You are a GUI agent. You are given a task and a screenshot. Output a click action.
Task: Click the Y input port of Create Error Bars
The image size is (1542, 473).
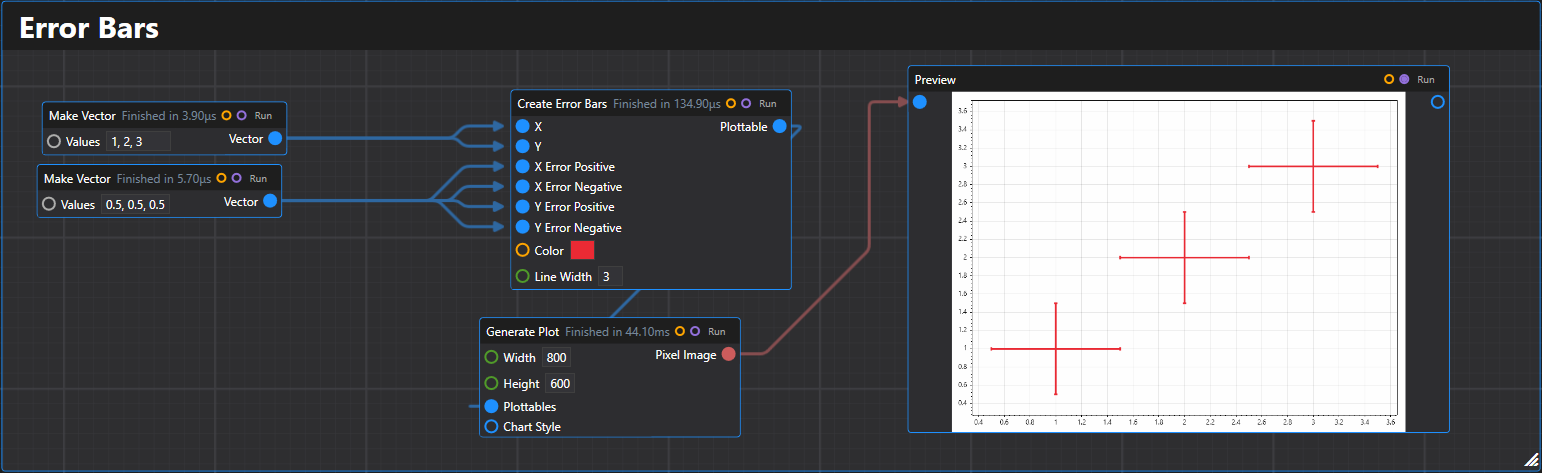(522, 147)
